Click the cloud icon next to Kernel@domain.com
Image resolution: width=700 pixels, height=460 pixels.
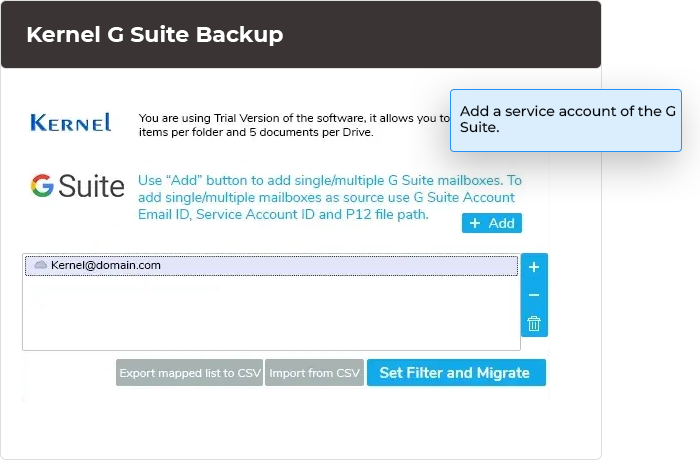tap(41, 265)
